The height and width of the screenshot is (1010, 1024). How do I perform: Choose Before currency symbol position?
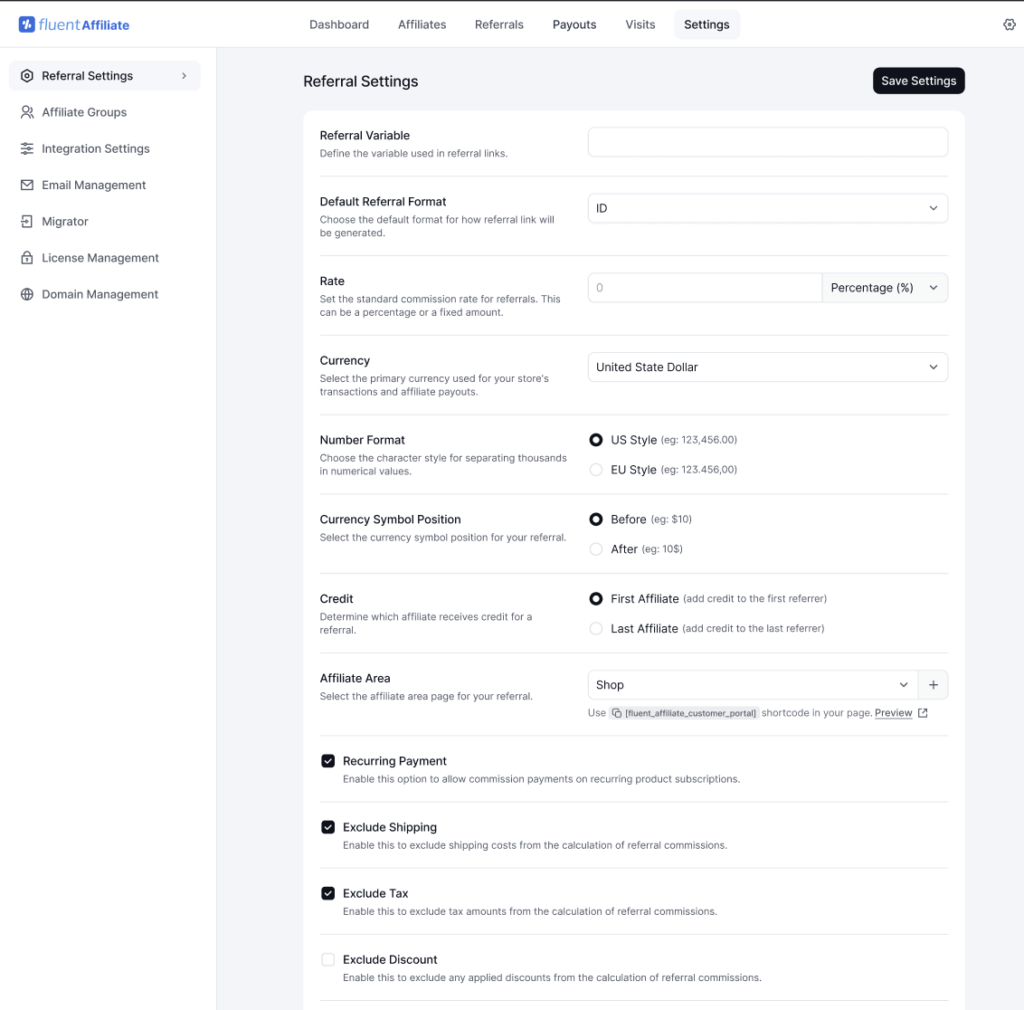tap(596, 520)
